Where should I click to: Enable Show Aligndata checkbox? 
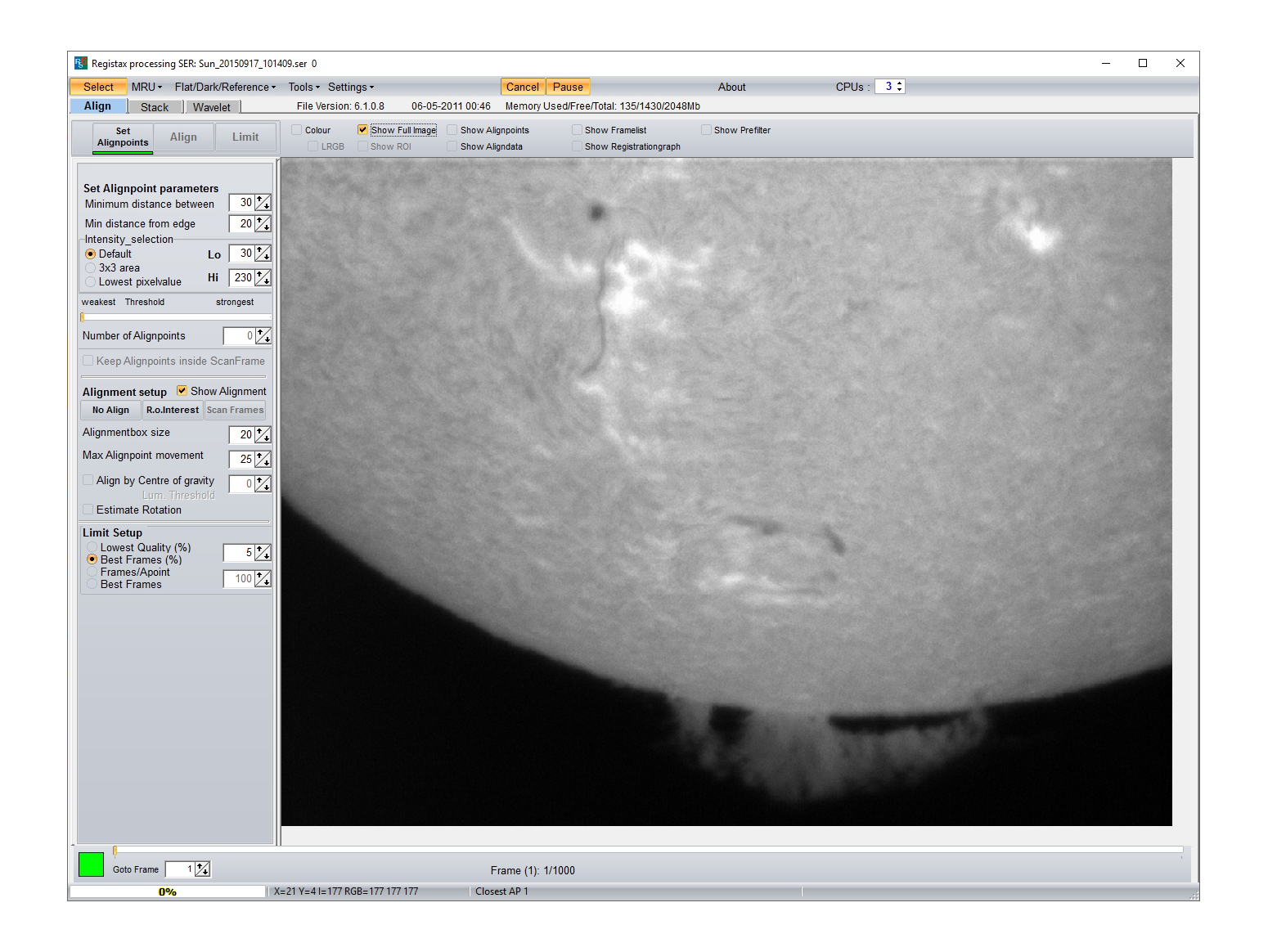coord(452,146)
